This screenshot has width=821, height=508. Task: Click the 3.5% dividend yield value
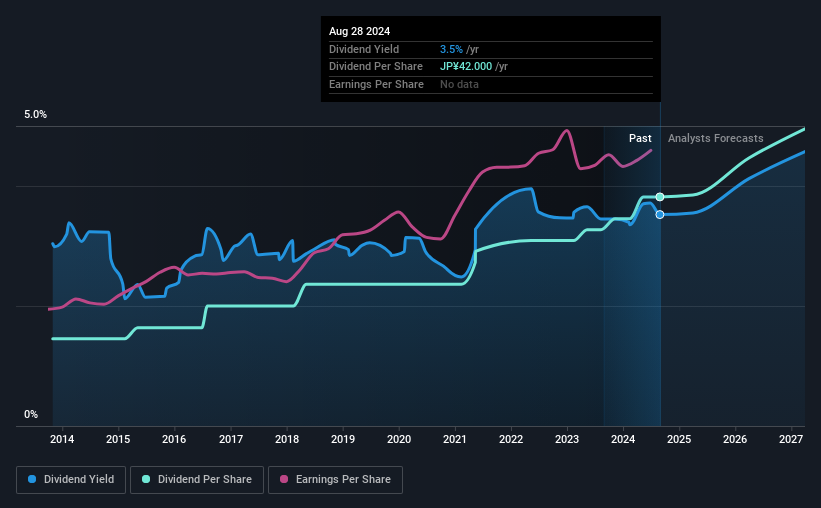click(451, 49)
